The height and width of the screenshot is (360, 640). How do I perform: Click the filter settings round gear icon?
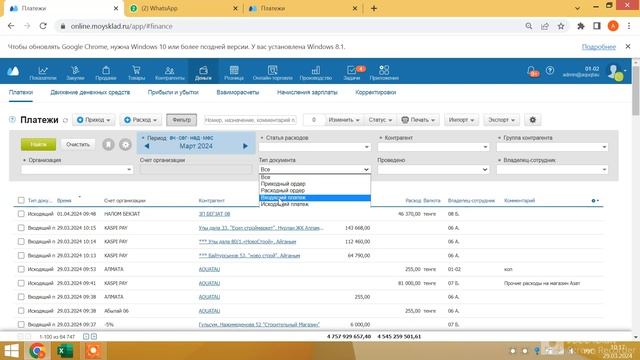tap(125, 144)
